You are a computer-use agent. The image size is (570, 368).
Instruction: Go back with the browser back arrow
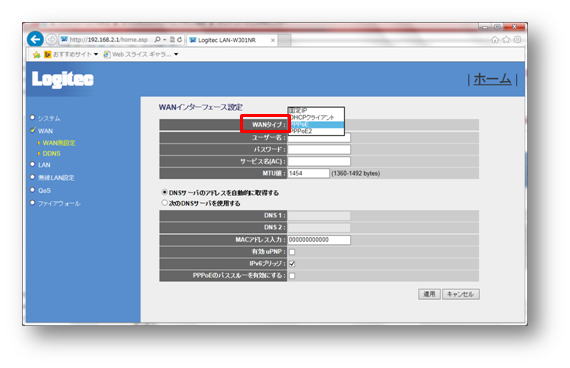[35, 39]
